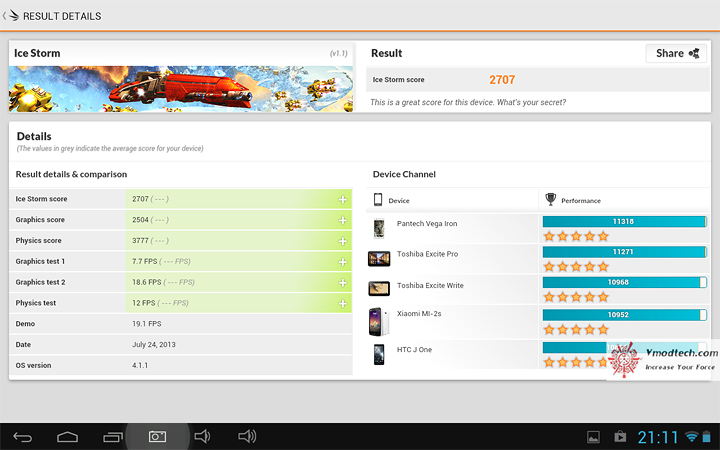This screenshot has width=720, height=450.
Task: Click the 11271 performance bar
Action: point(624,252)
